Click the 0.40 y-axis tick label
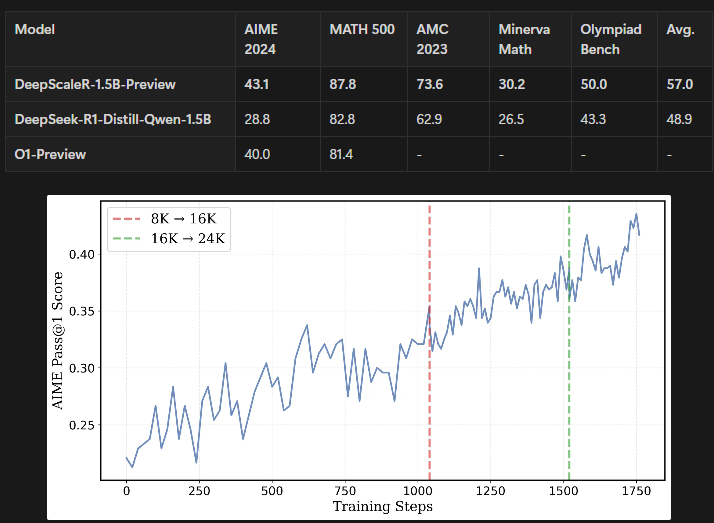The width and height of the screenshot is (714, 523). [x=82, y=254]
